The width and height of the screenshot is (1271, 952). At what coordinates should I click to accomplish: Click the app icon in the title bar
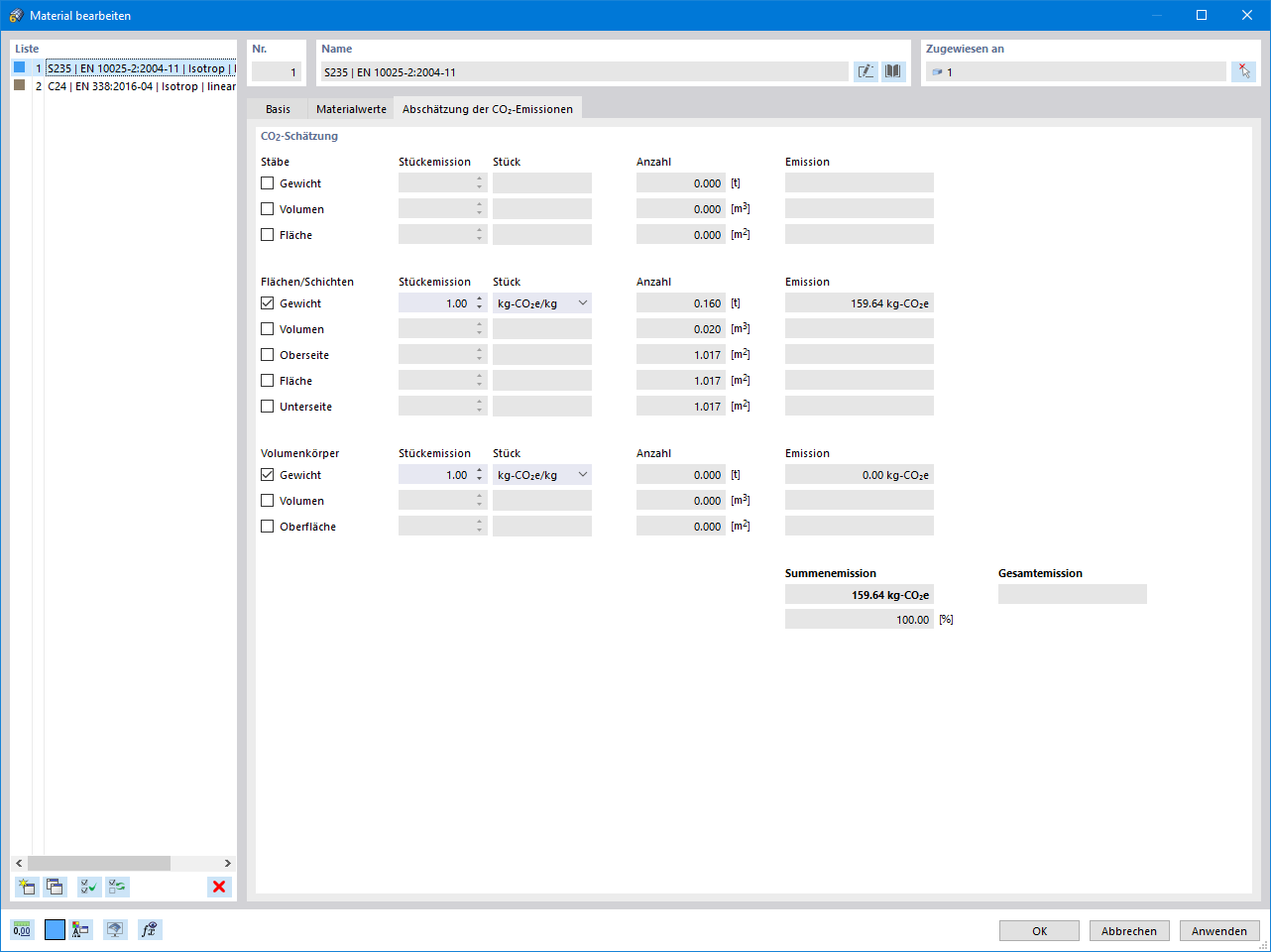[x=15, y=15]
